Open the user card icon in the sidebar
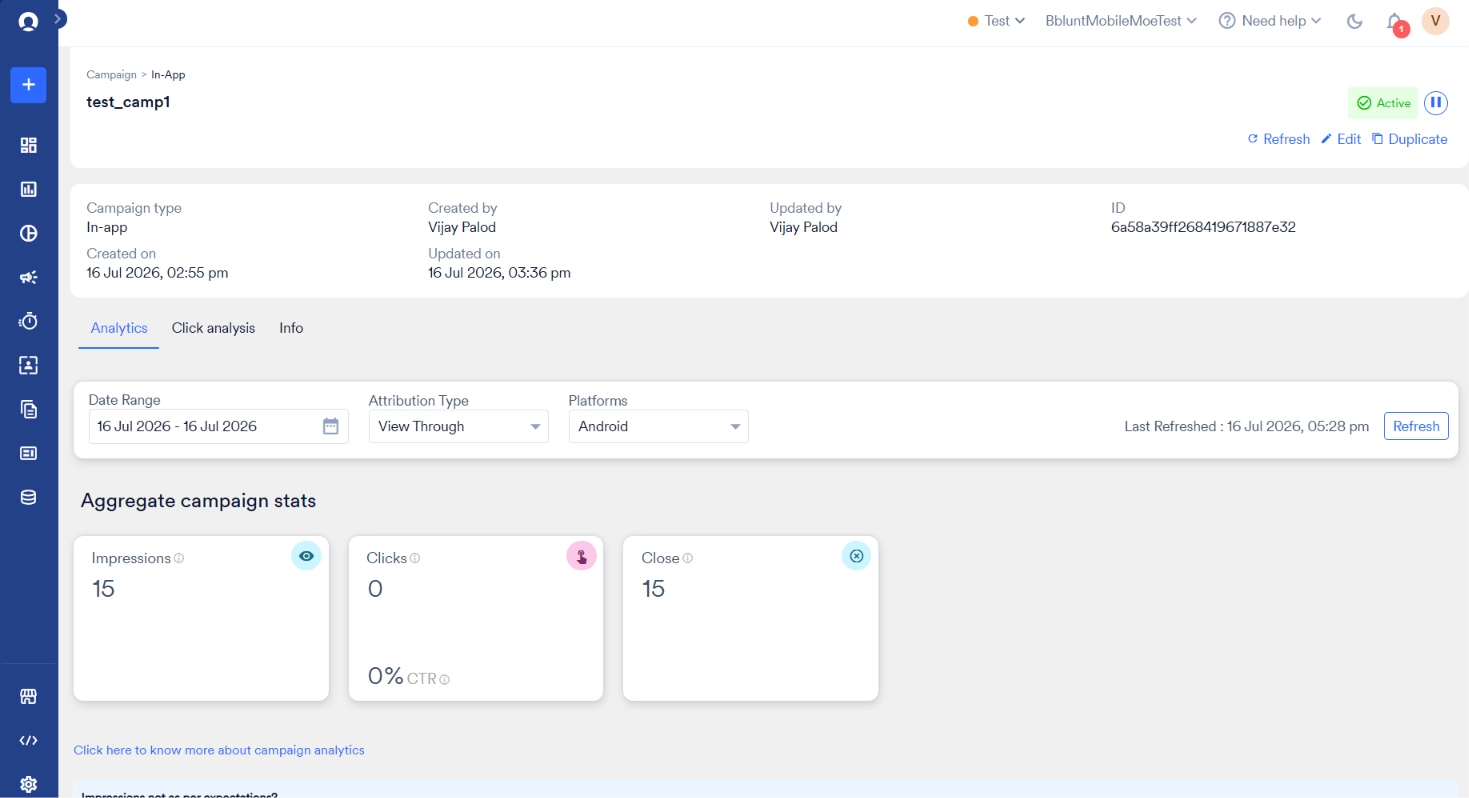 tap(28, 365)
